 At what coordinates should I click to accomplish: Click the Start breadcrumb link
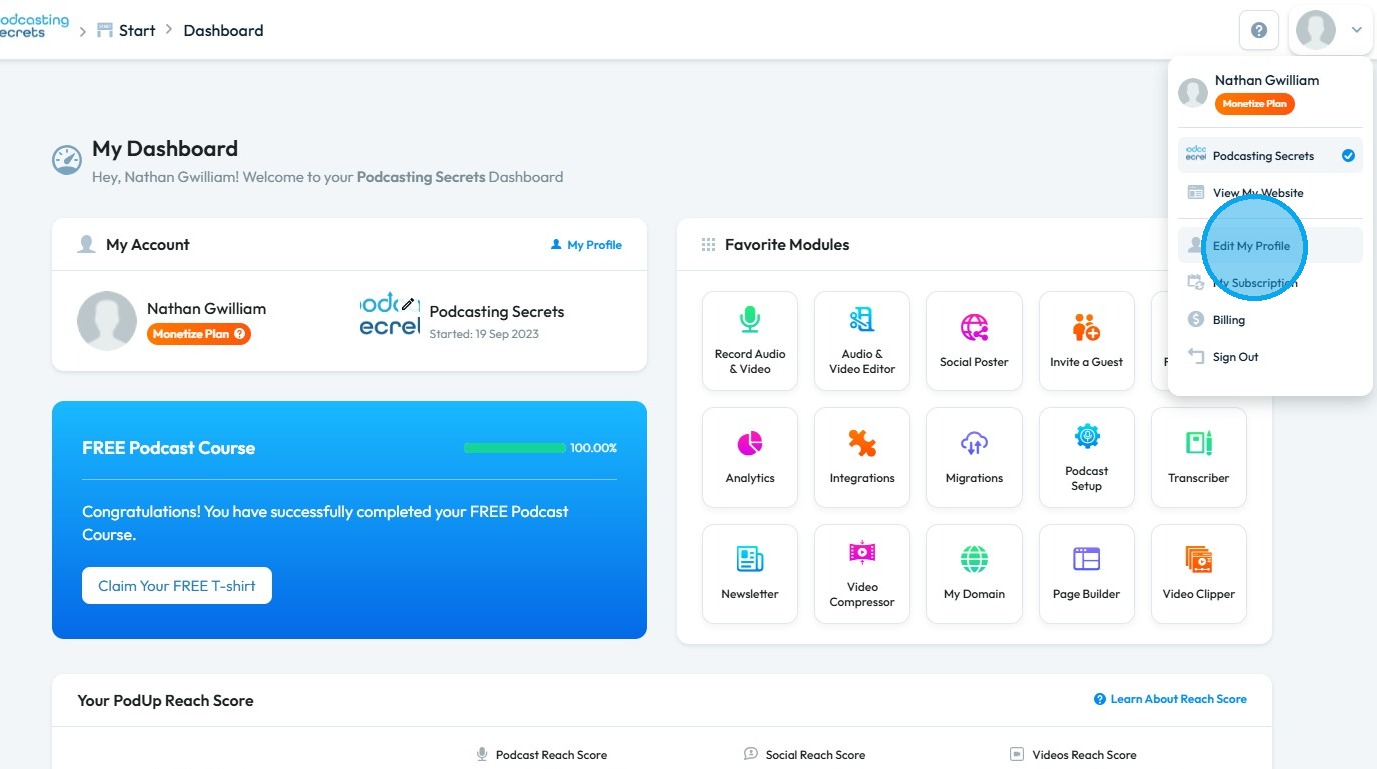[x=137, y=30]
